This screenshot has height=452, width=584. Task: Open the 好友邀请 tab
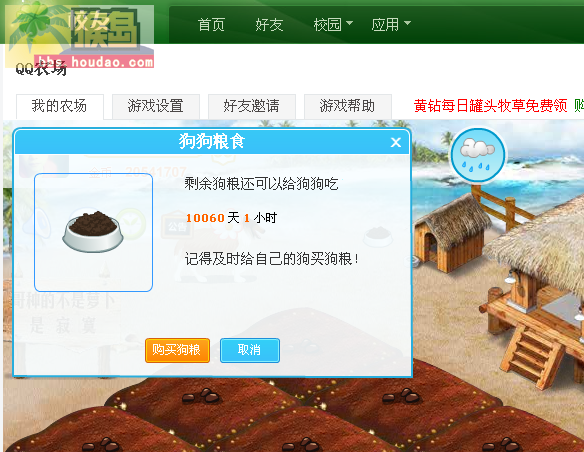252,106
